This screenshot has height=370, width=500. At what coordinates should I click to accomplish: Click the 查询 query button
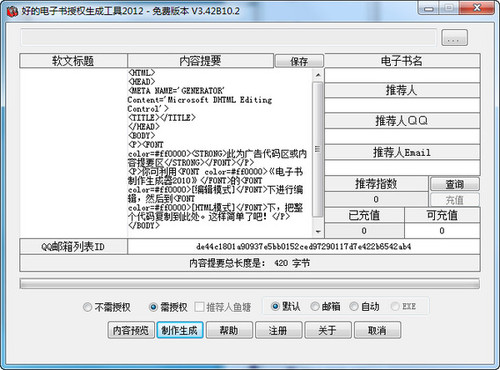[455, 184]
